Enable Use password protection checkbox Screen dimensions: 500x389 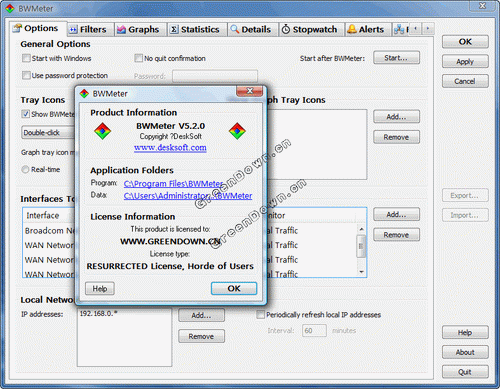click(x=26, y=75)
